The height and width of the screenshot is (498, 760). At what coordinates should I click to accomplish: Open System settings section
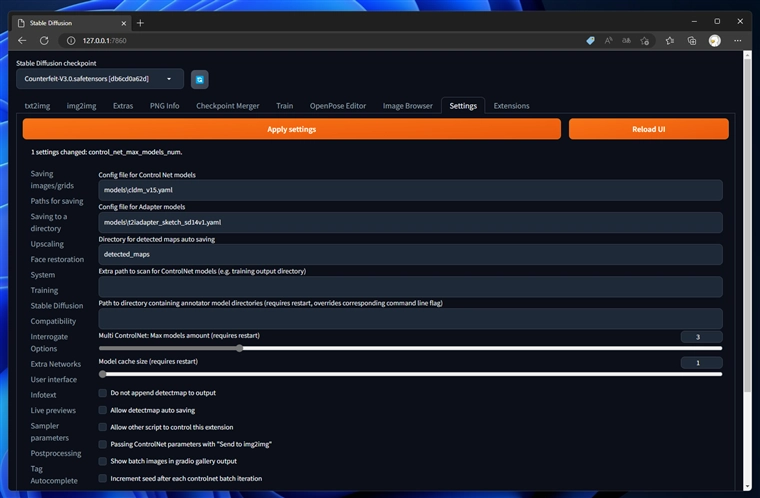point(43,274)
